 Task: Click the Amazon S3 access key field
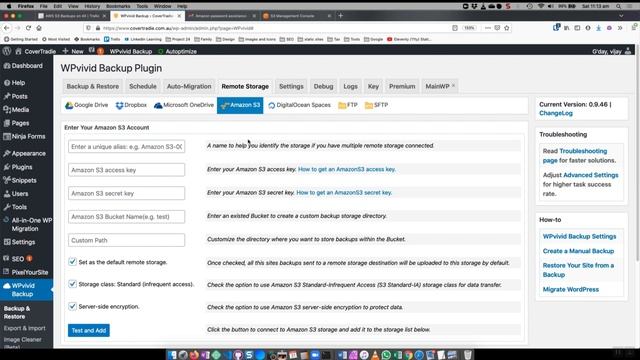127,170
